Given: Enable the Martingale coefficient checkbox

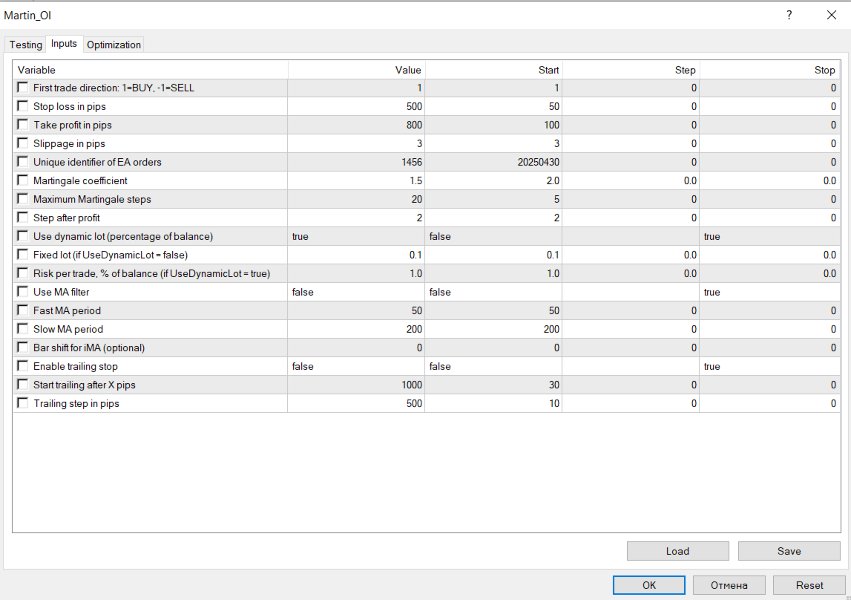Looking at the screenshot, I should pyautogui.click(x=22, y=180).
